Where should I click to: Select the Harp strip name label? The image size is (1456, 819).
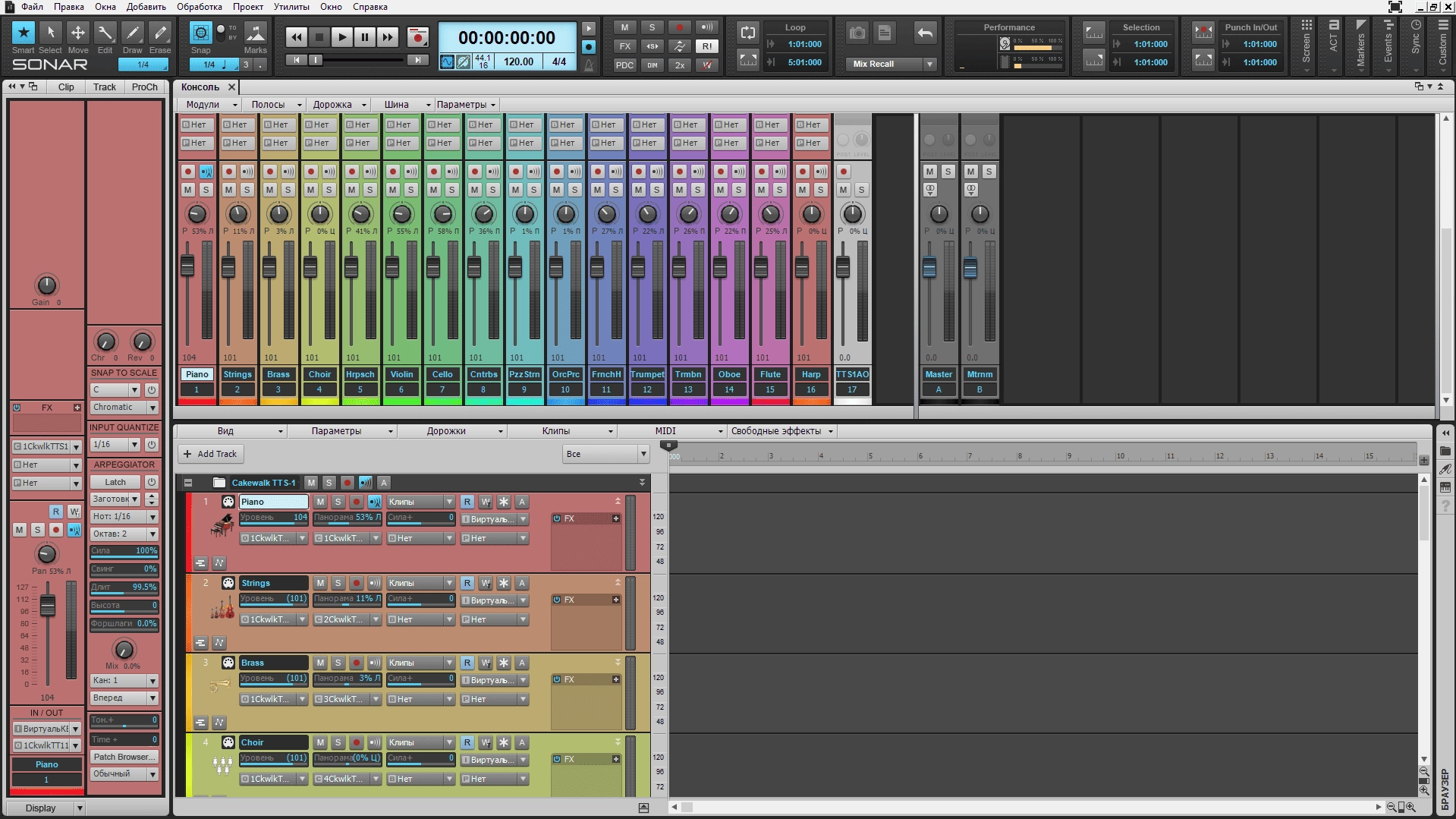coord(811,374)
